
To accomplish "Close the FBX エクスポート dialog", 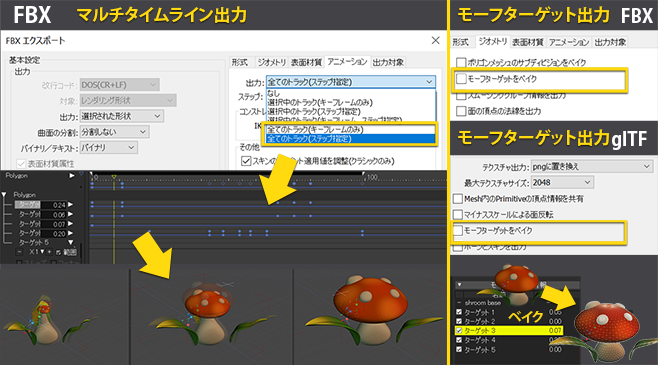I will 436,40.
